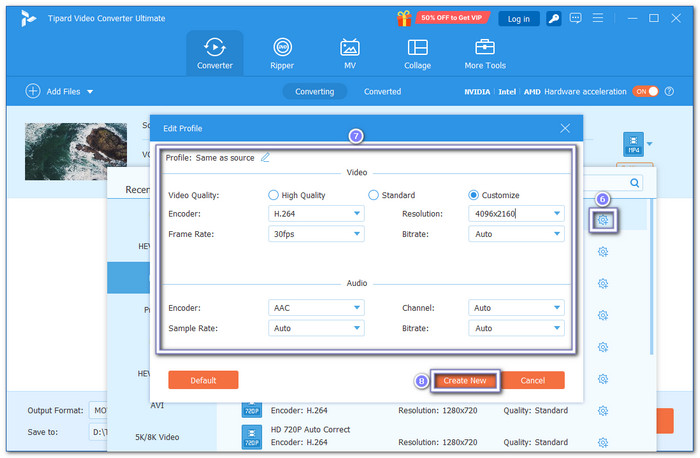Click the format list scrollbar

click(651, 277)
